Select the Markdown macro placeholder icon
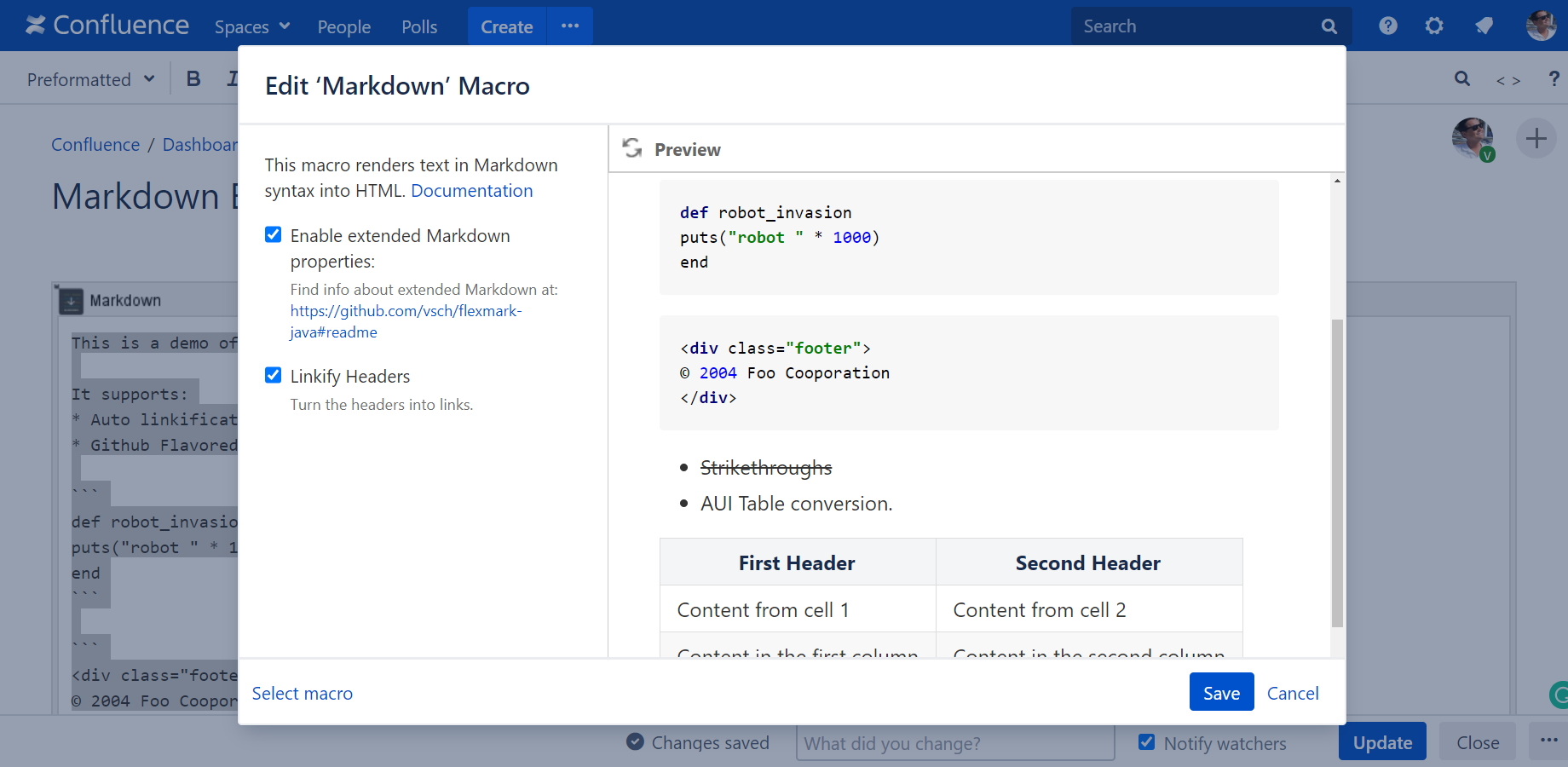 [71, 301]
